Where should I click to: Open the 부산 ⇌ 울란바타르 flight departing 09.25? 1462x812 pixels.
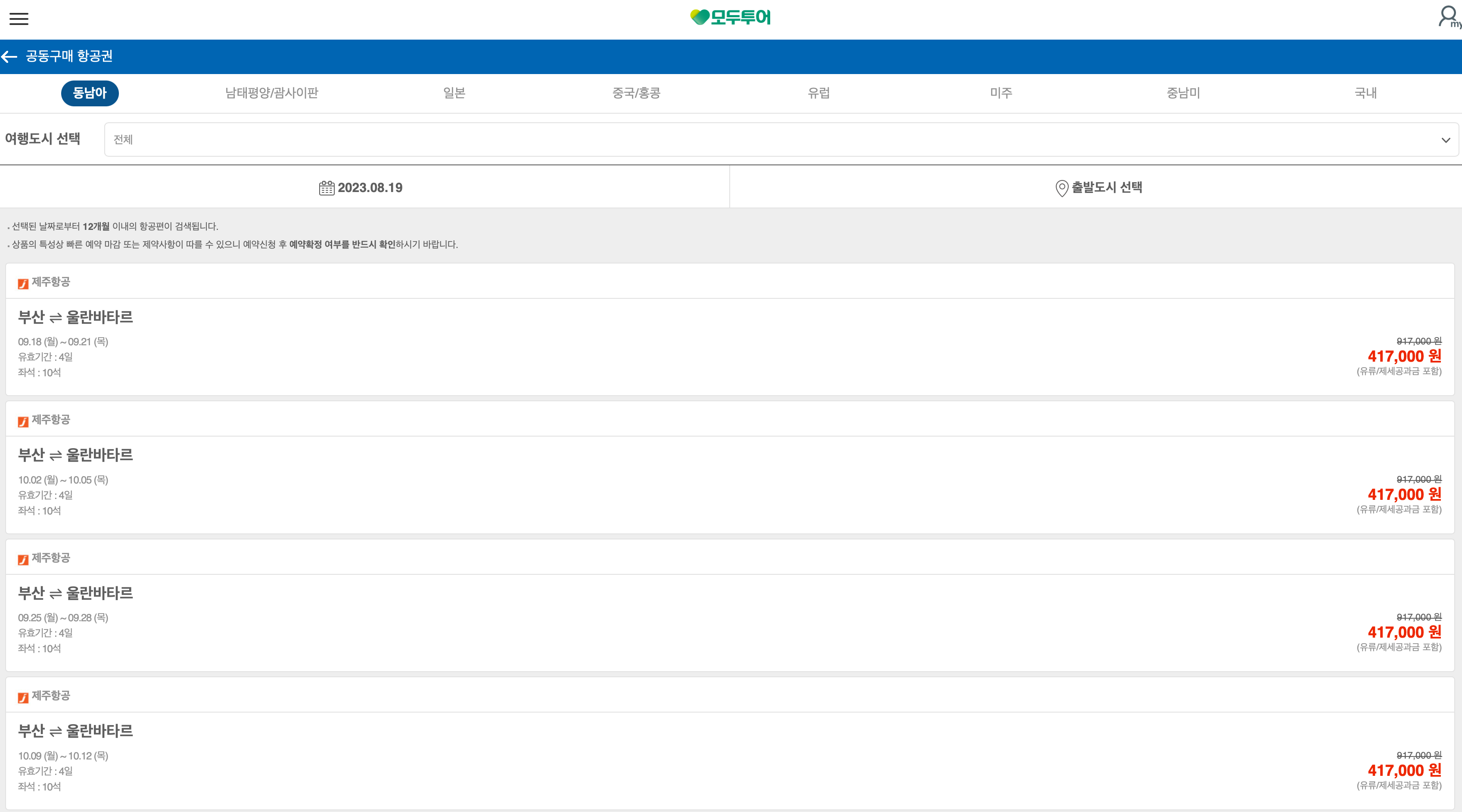click(x=730, y=605)
